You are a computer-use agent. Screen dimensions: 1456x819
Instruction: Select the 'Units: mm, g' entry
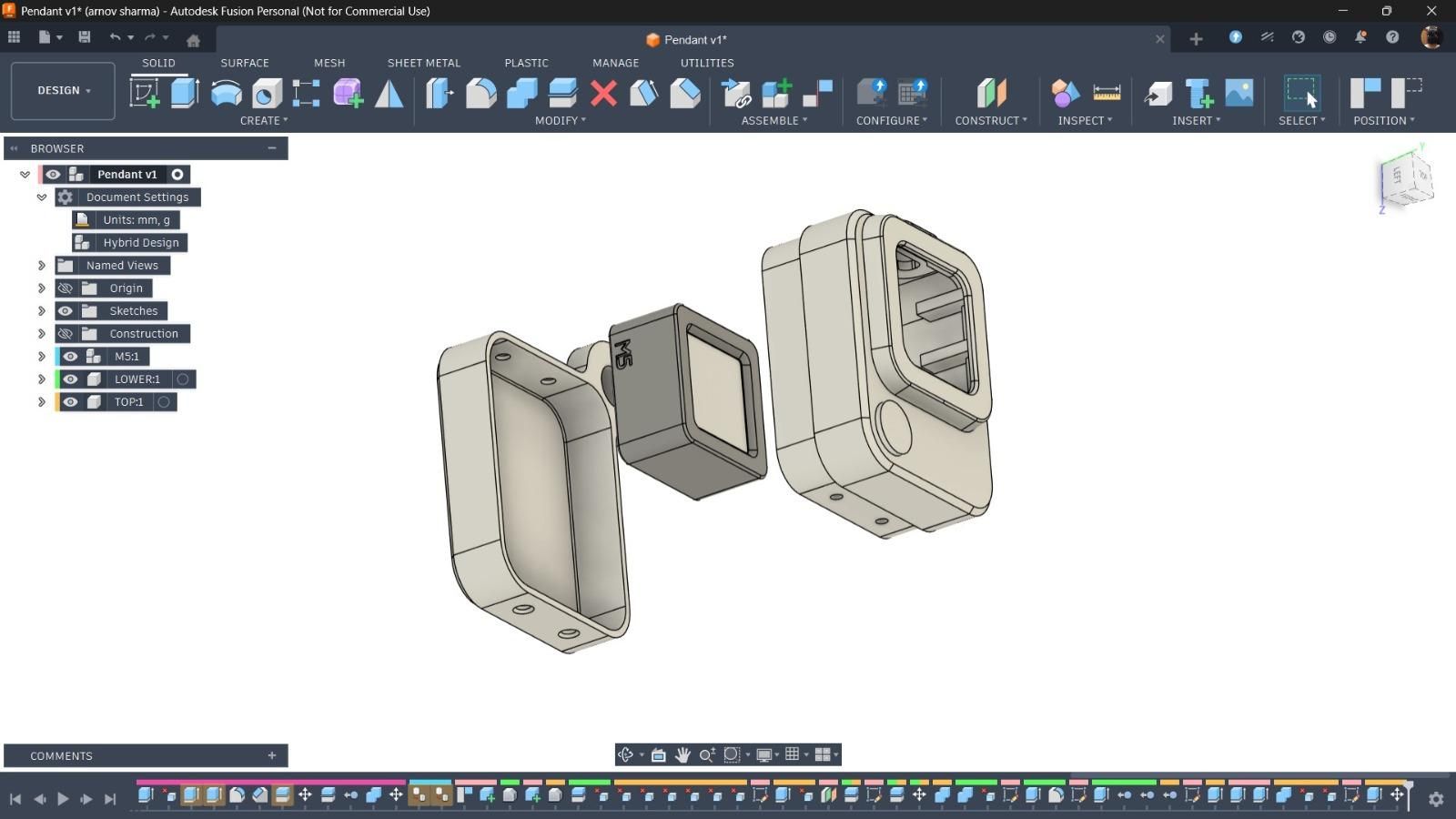point(136,220)
